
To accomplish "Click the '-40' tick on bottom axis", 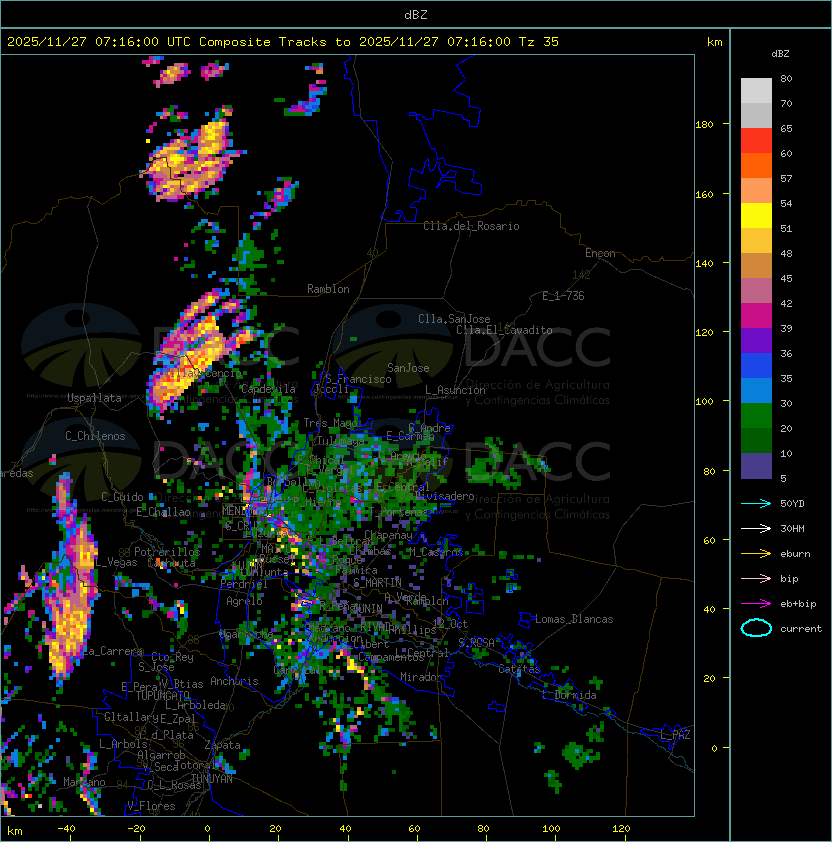I will [x=66, y=829].
